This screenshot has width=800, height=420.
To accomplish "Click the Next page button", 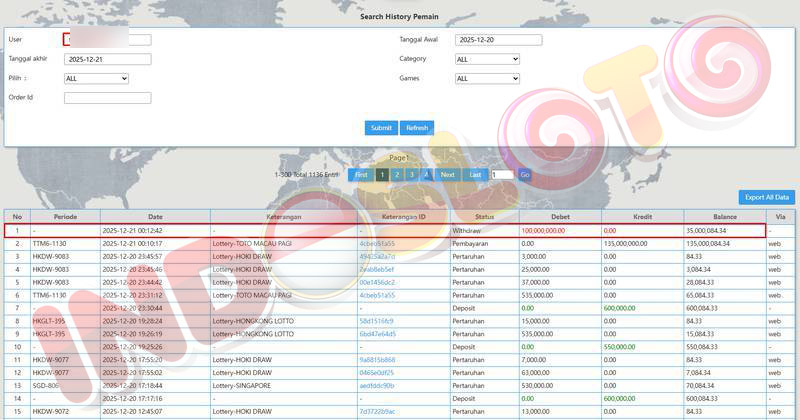I will coord(448,174).
